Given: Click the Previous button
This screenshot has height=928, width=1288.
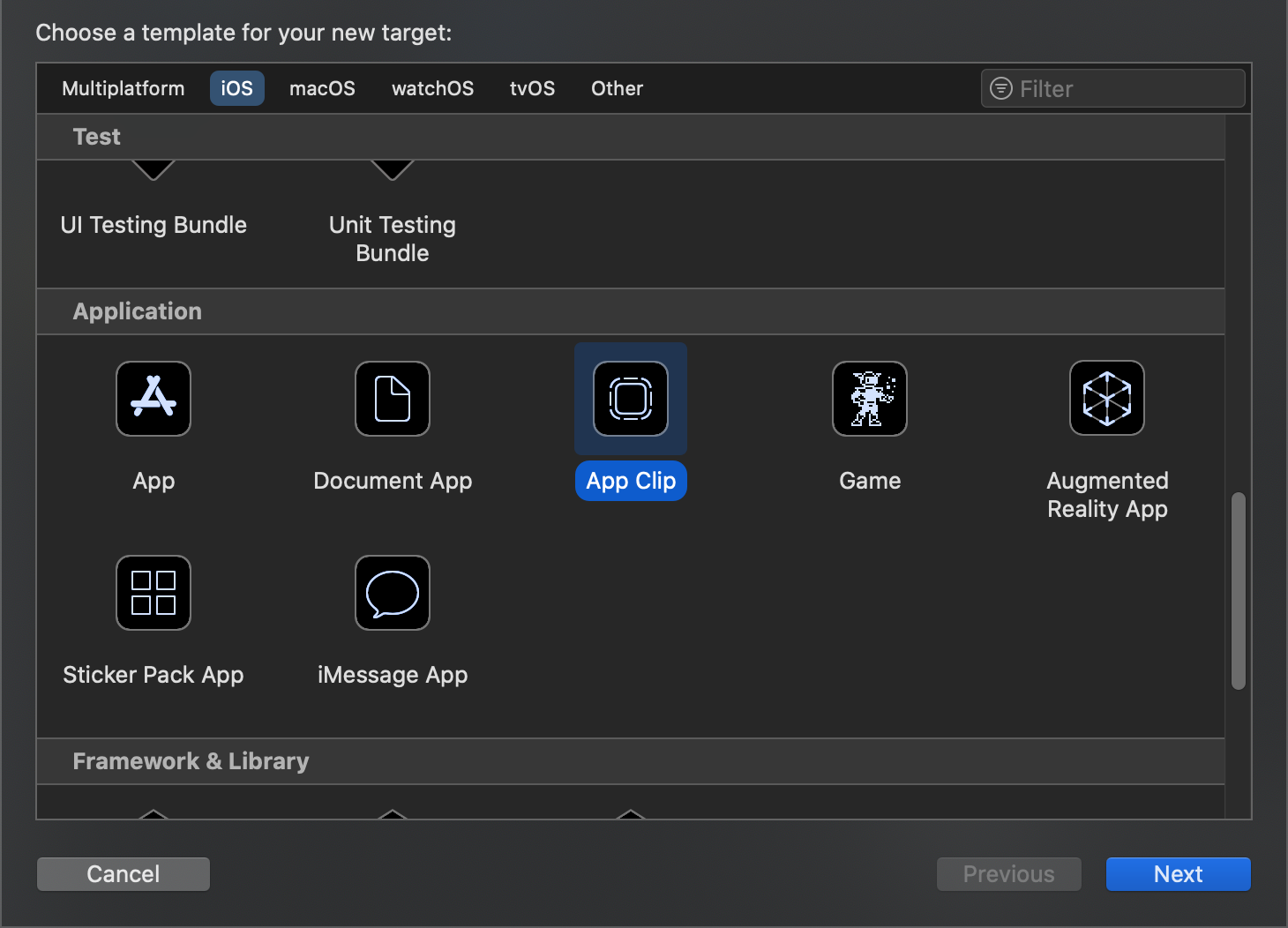Looking at the screenshot, I should coord(1009,874).
